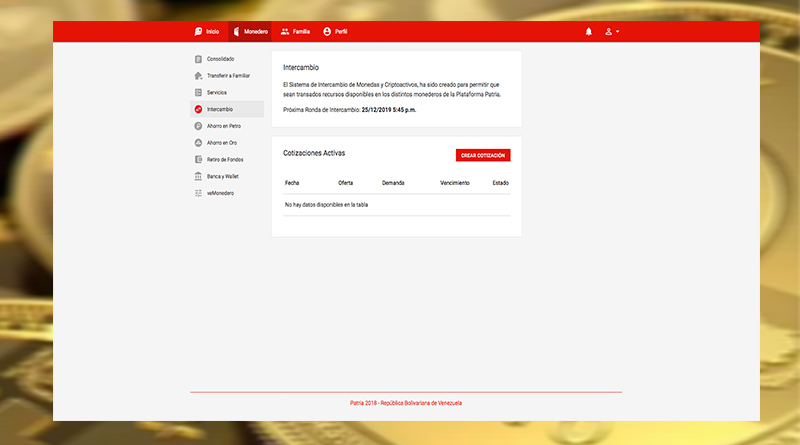Screen dimensions: 800x445
Task: Click the Inicio speech-bubble icon
Action: tap(198, 32)
